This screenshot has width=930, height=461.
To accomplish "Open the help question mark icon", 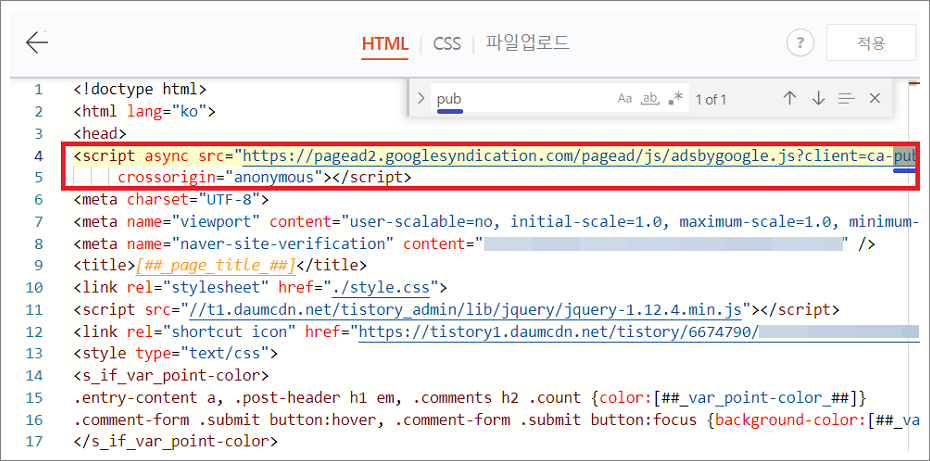I will pyautogui.click(x=800, y=43).
